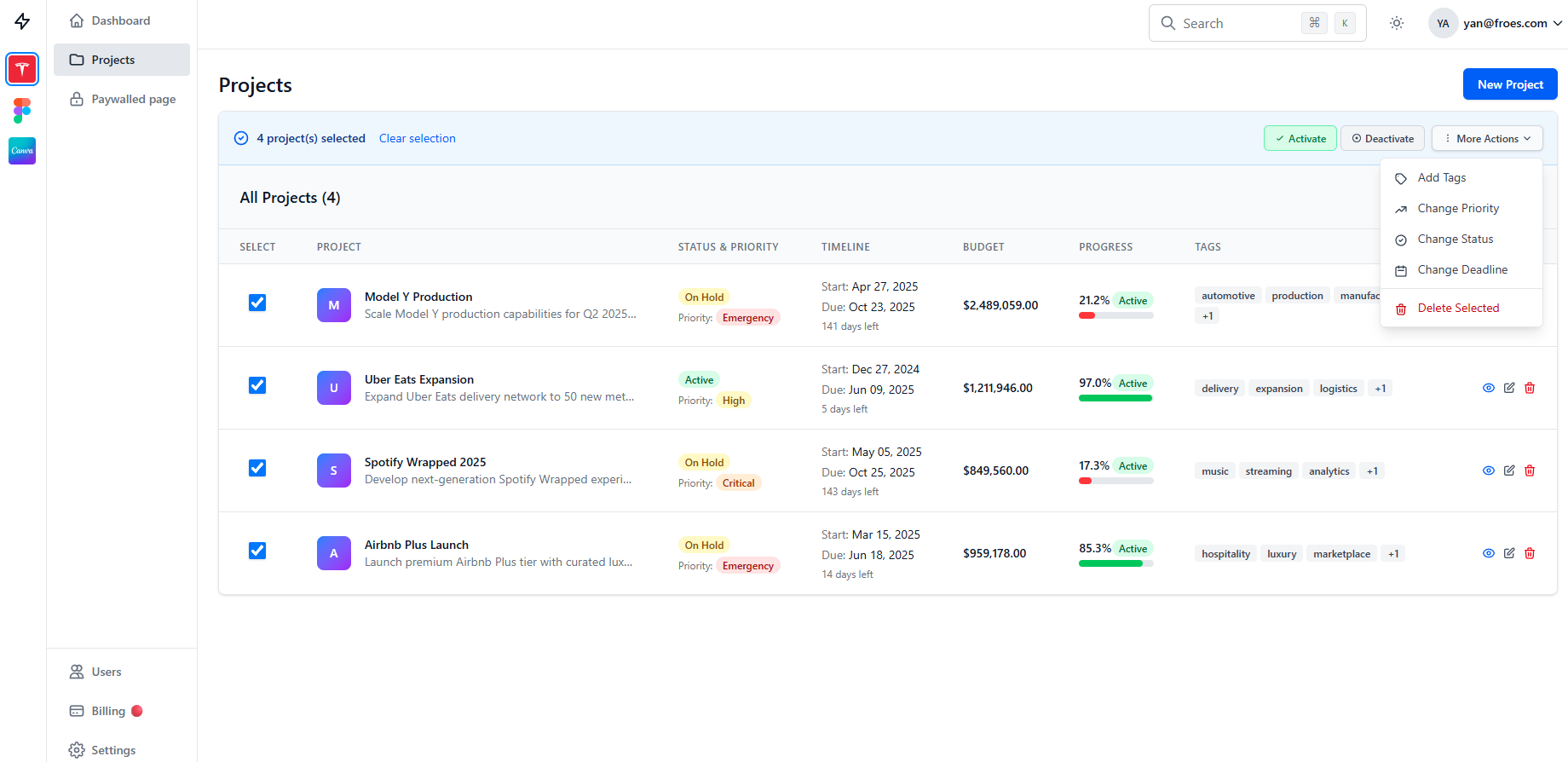Click the M project avatar icon

tap(334, 305)
